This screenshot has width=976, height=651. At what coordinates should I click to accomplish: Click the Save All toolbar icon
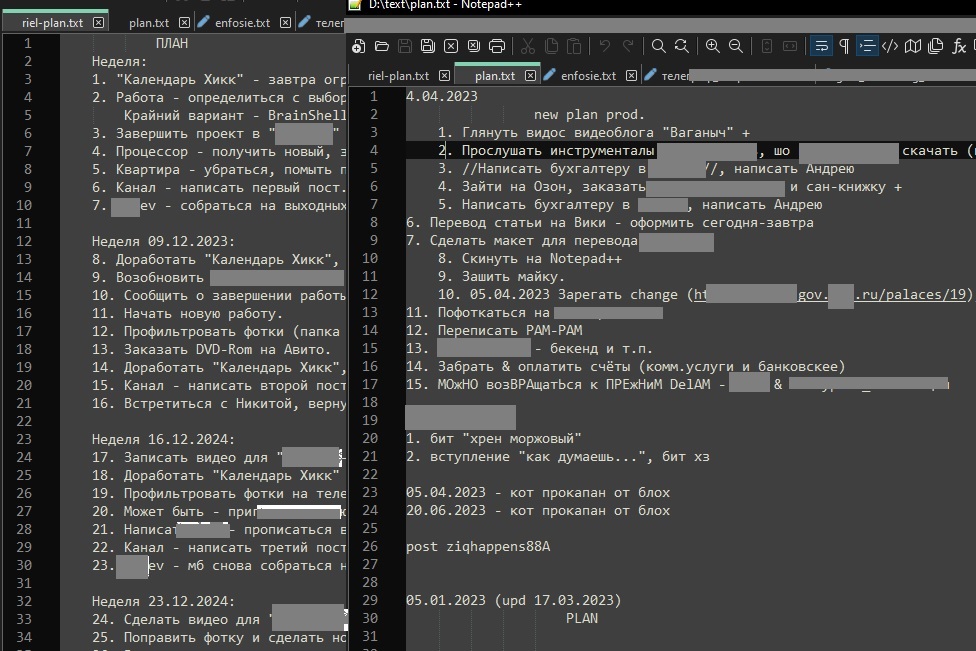(x=428, y=46)
